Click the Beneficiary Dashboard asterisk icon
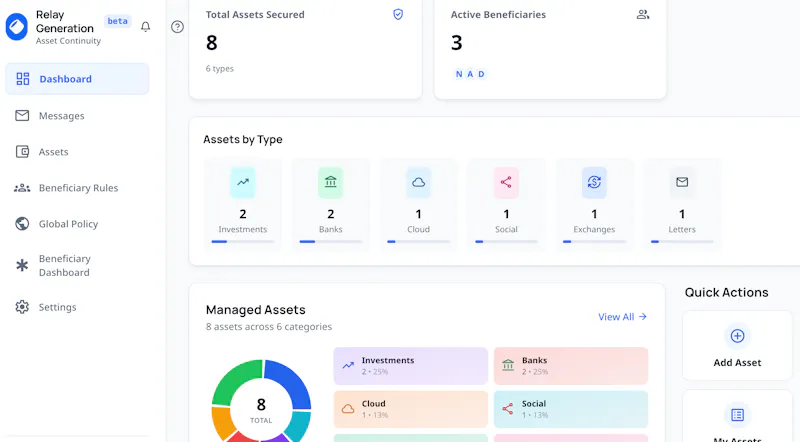Screen dimensions: 800x442 [x=22, y=265]
